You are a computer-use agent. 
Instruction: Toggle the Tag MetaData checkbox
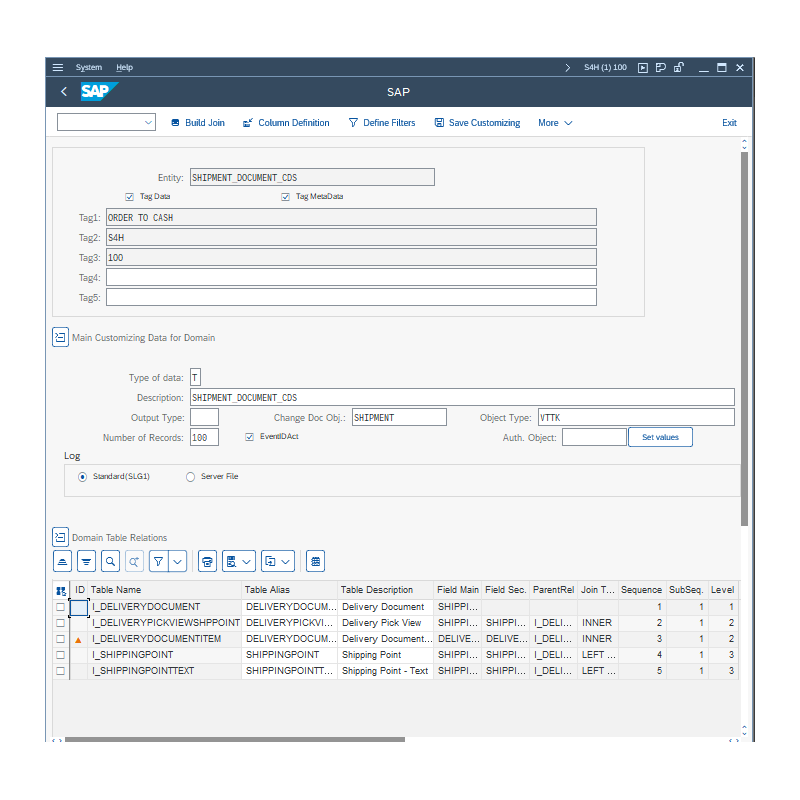coord(286,197)
